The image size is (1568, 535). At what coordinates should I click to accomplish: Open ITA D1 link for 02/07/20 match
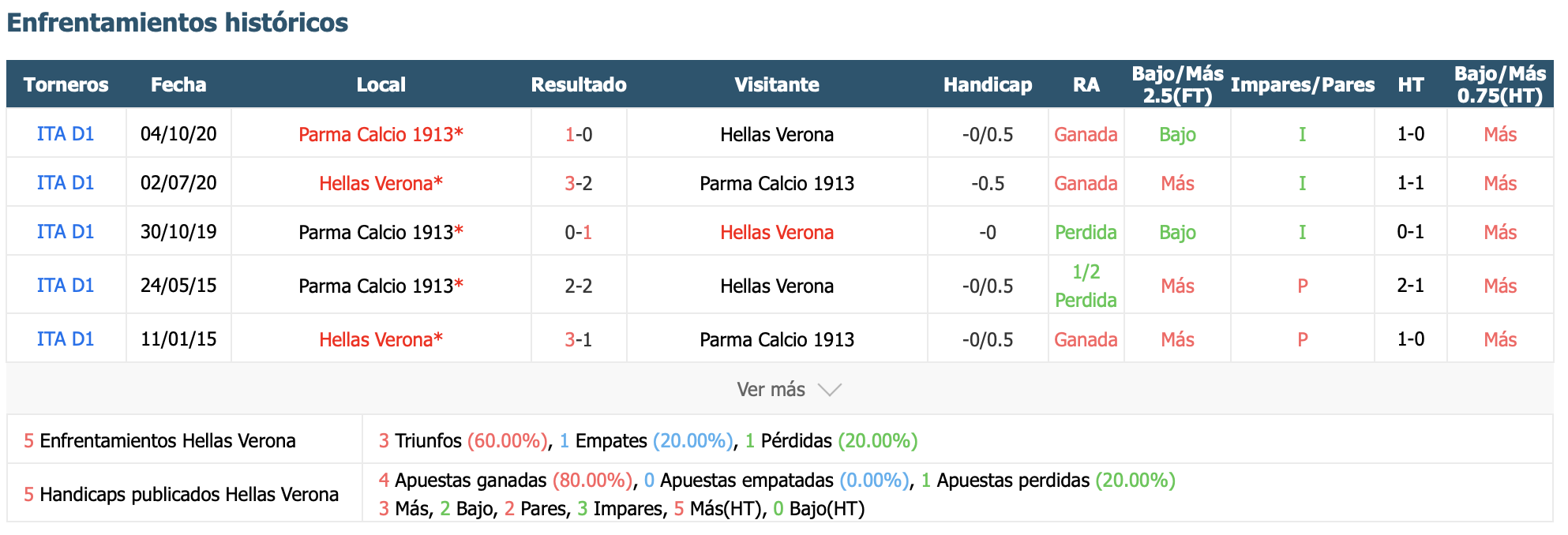[66, 183]
